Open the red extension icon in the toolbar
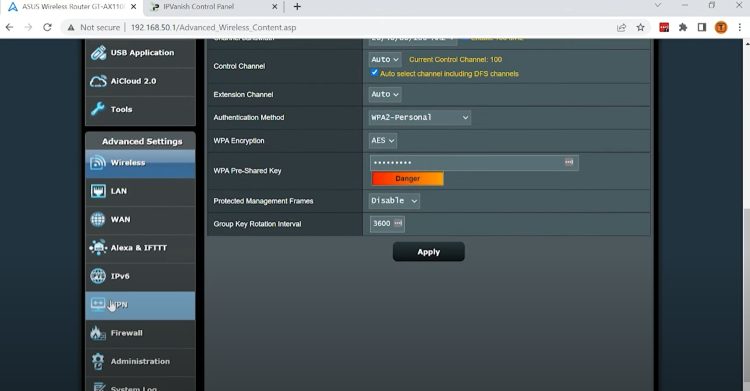Viewport: 750px width, 391px height. pyautogui.click(x=664, y=27)
